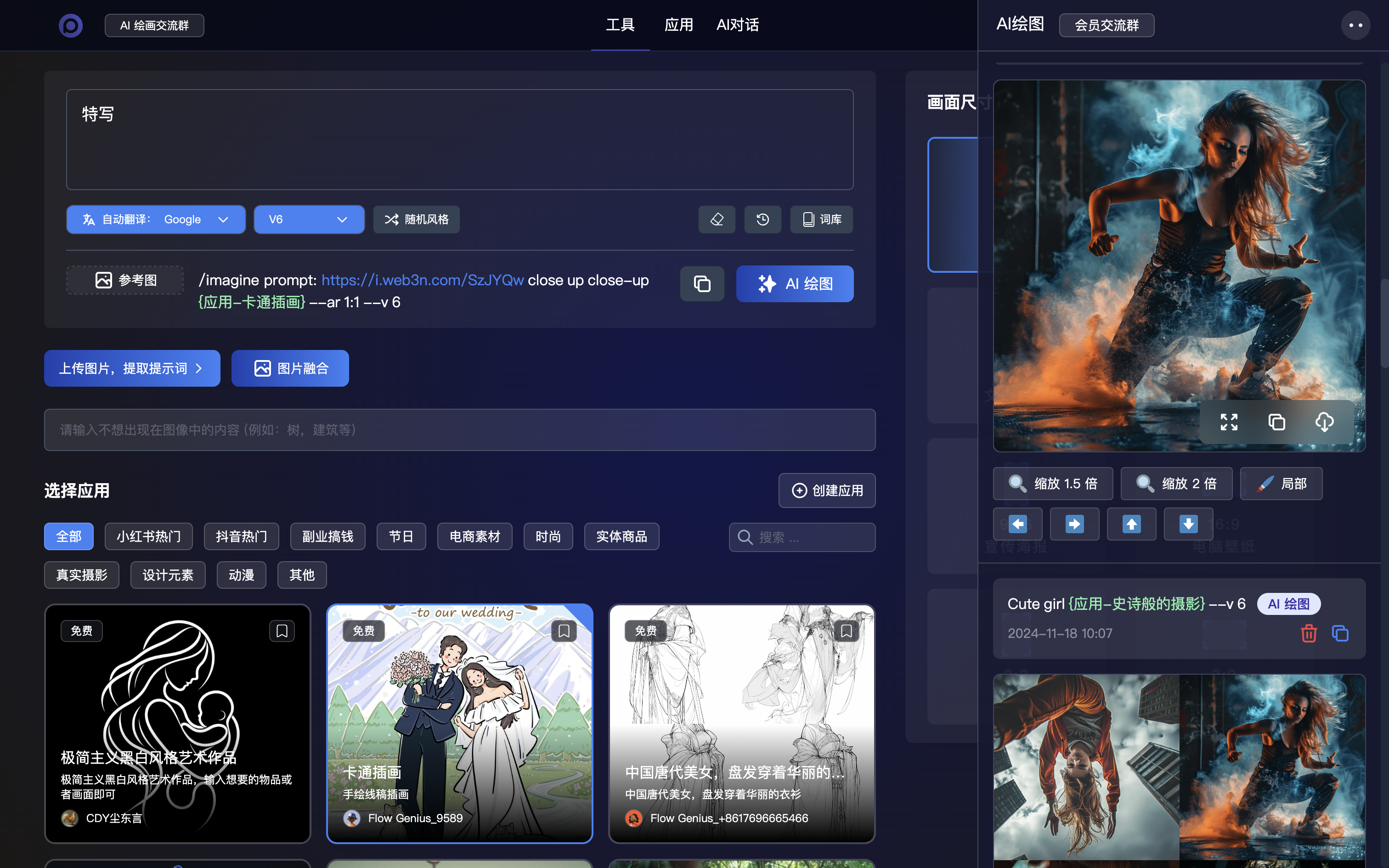The height and width of the screenshot is (868, 1389).
Task: Click the negative prompt input field
Action: coord(459,430)
